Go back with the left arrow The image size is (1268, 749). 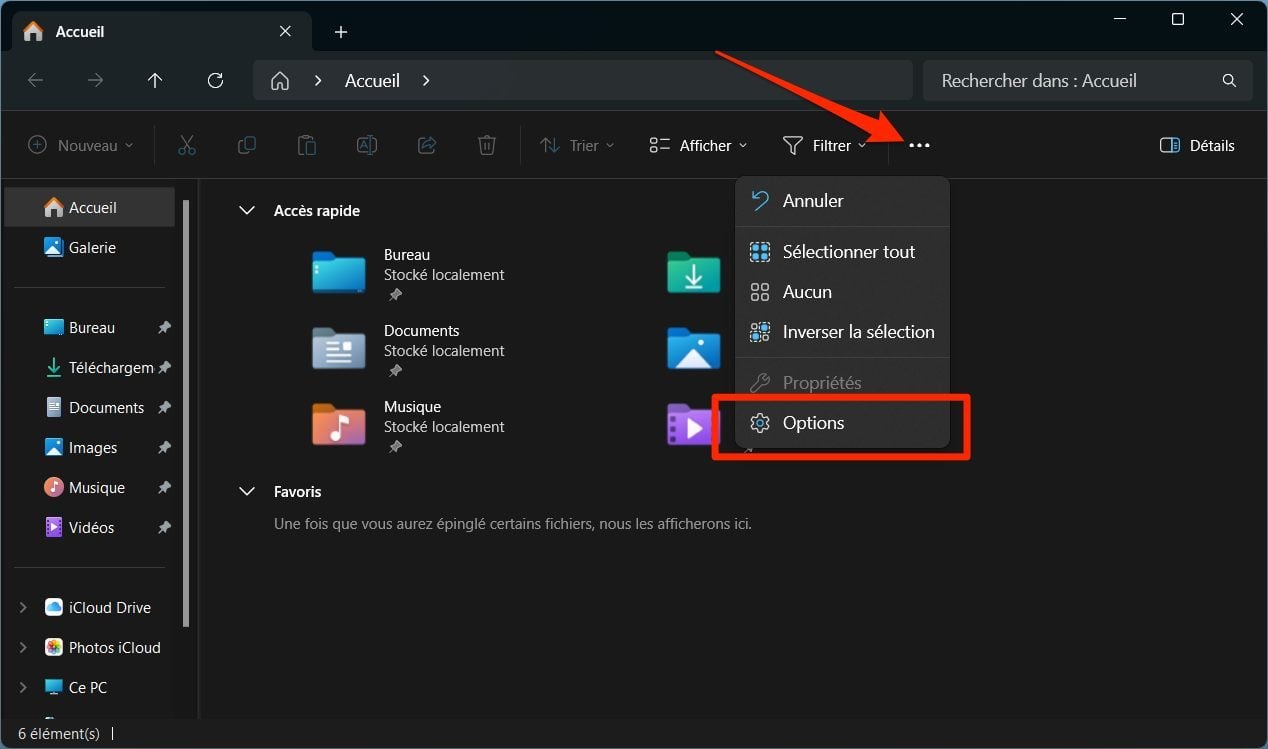tap(35, 81)
